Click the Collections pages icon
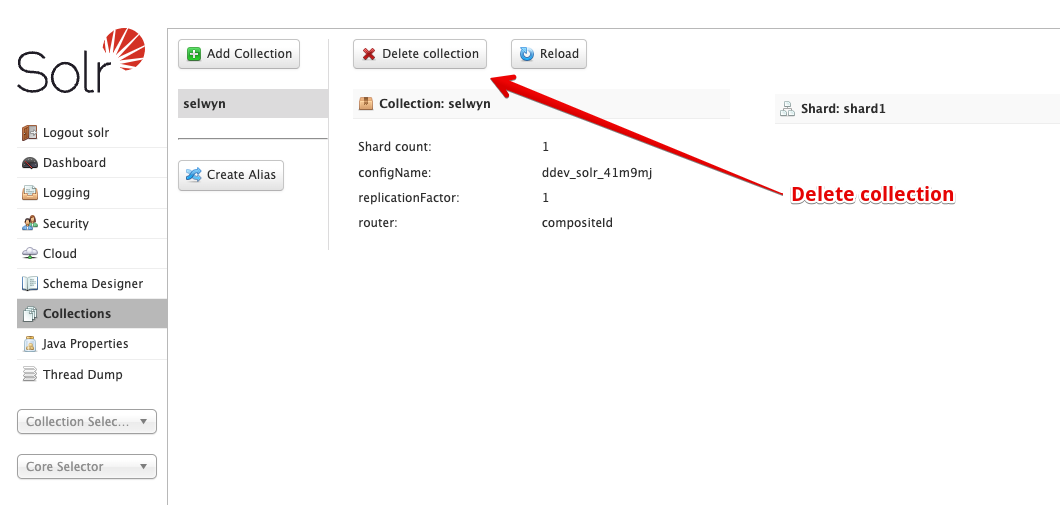The image size is (1060, 505). 29,314
